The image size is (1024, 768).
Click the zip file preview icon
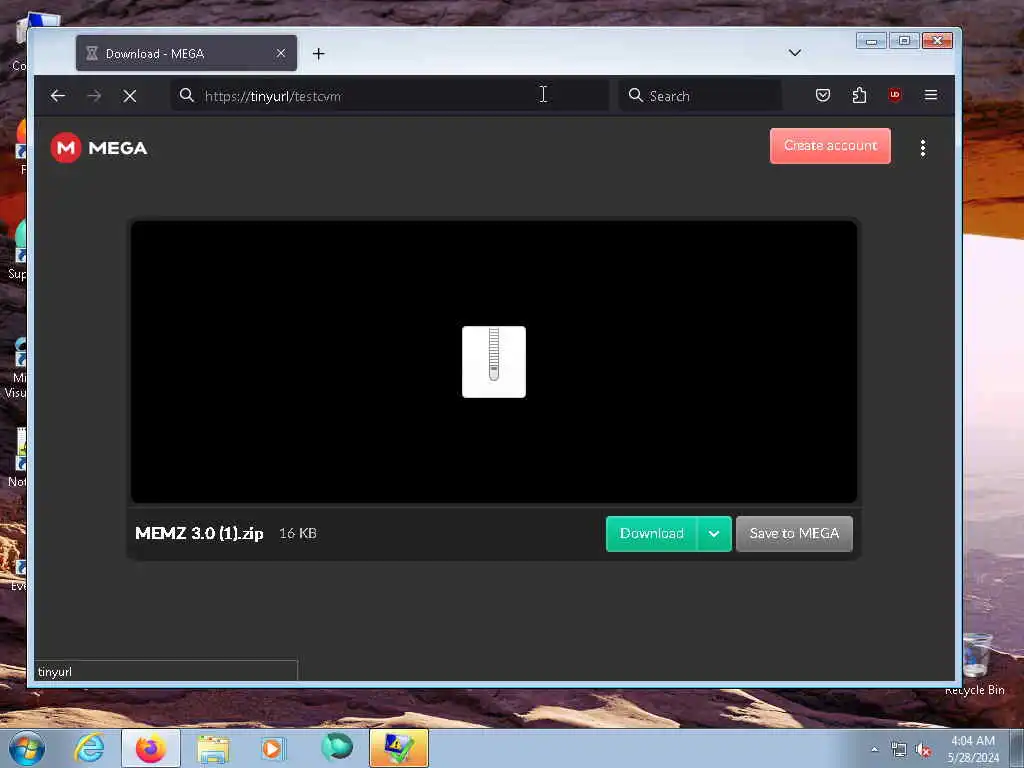coord(494,362)
